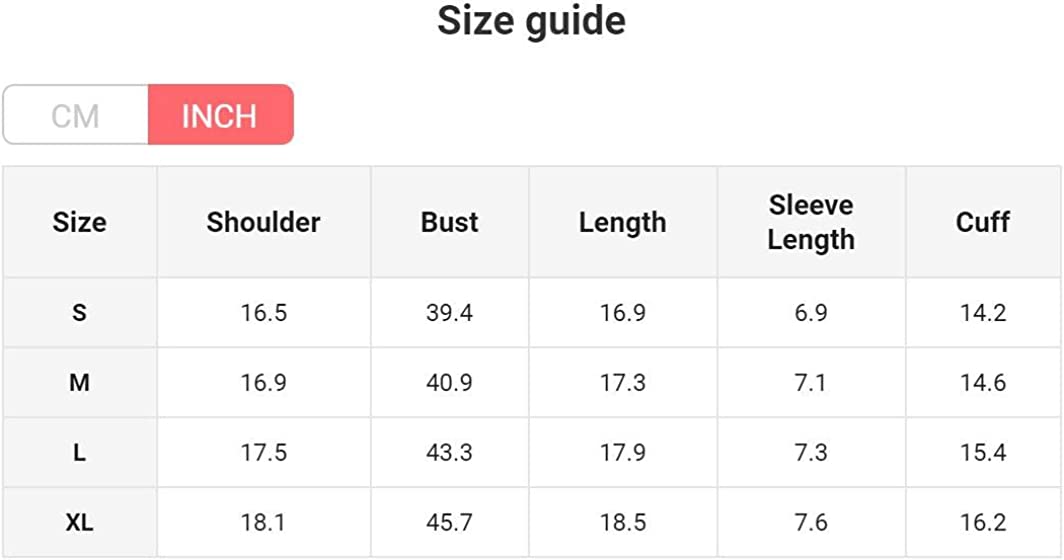Click bust value 39.4 for size S
1064x560 pixels.
tap(449, 313)
